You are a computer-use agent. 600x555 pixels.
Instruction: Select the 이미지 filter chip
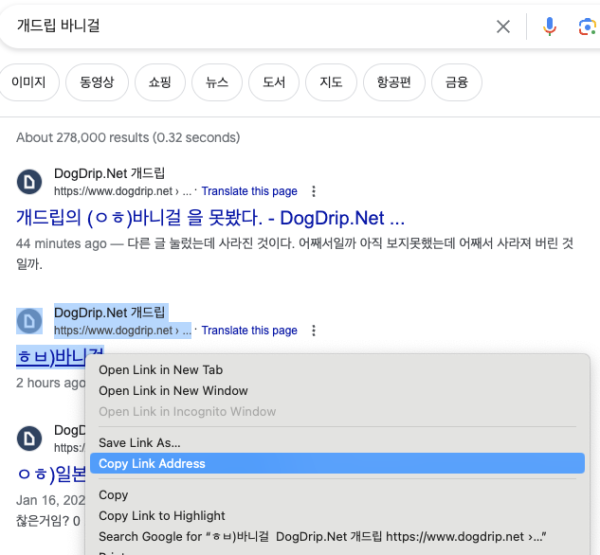point(29,82)
